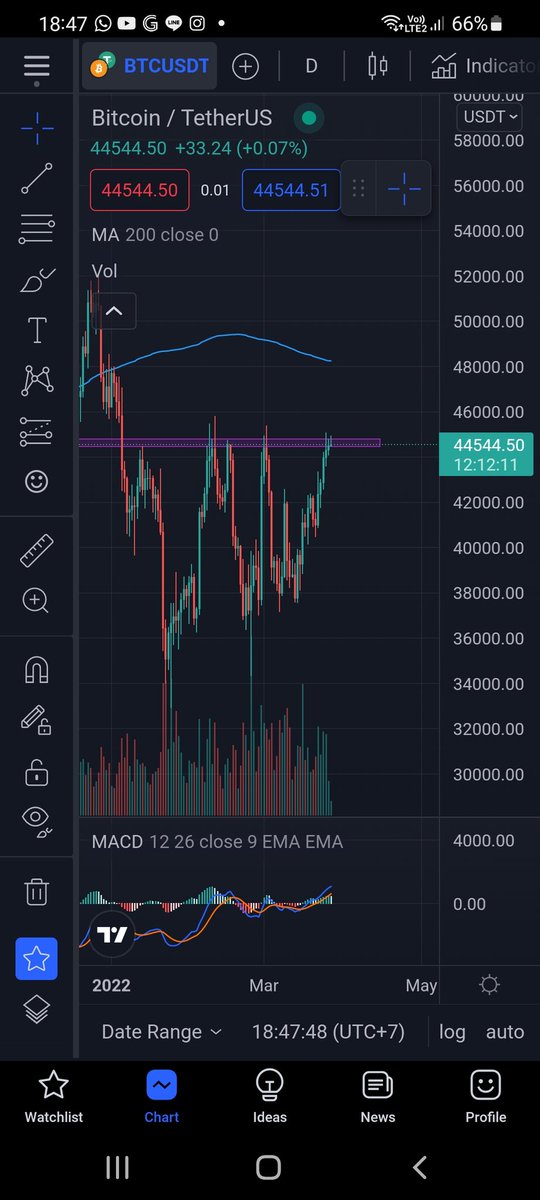Click the green market status indicator

[309, 118]
